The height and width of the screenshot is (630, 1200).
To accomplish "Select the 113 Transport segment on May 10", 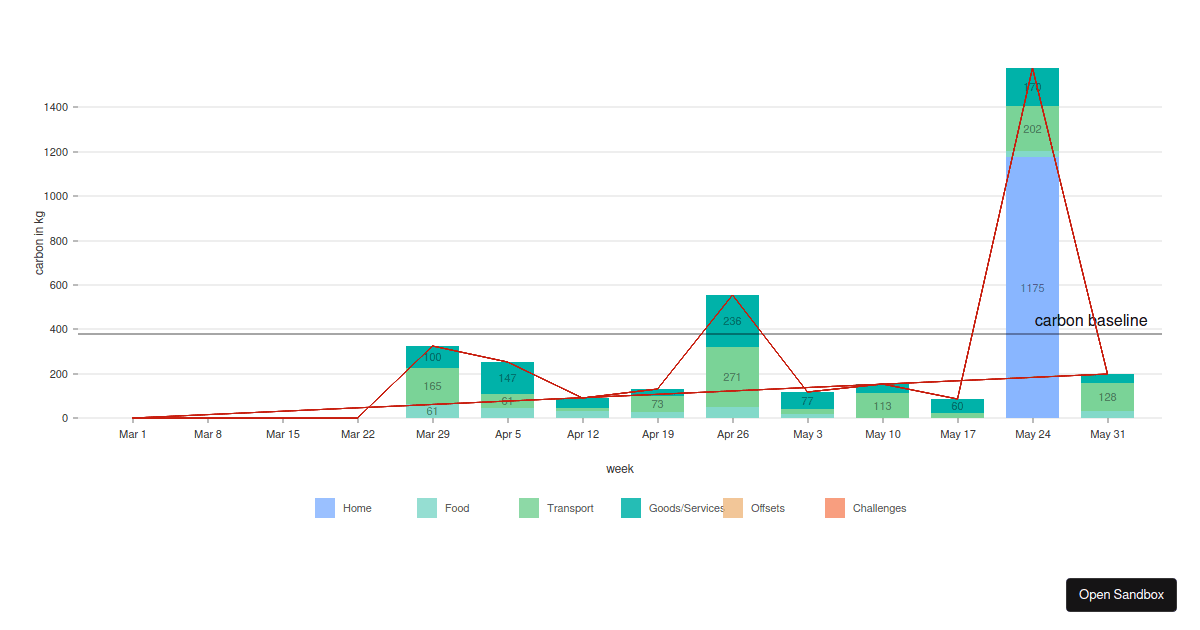I will click(x=882, y=405).
